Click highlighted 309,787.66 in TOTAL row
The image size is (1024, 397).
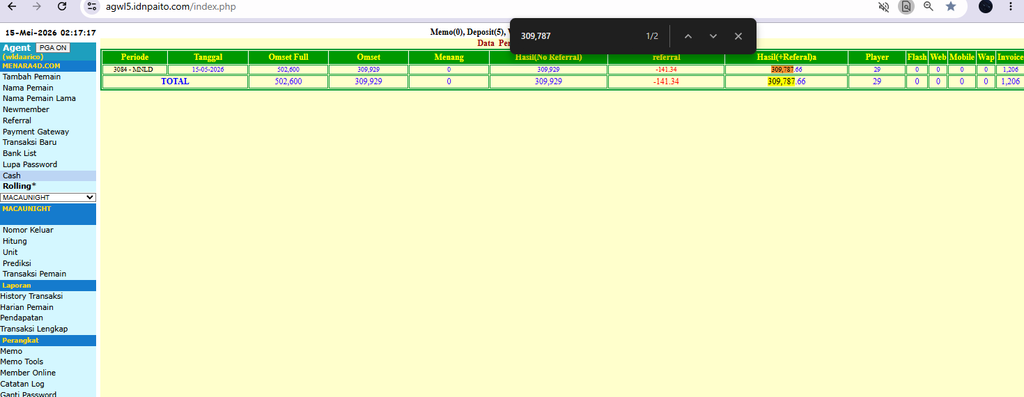pyautogui.click(x=787, y=82)
